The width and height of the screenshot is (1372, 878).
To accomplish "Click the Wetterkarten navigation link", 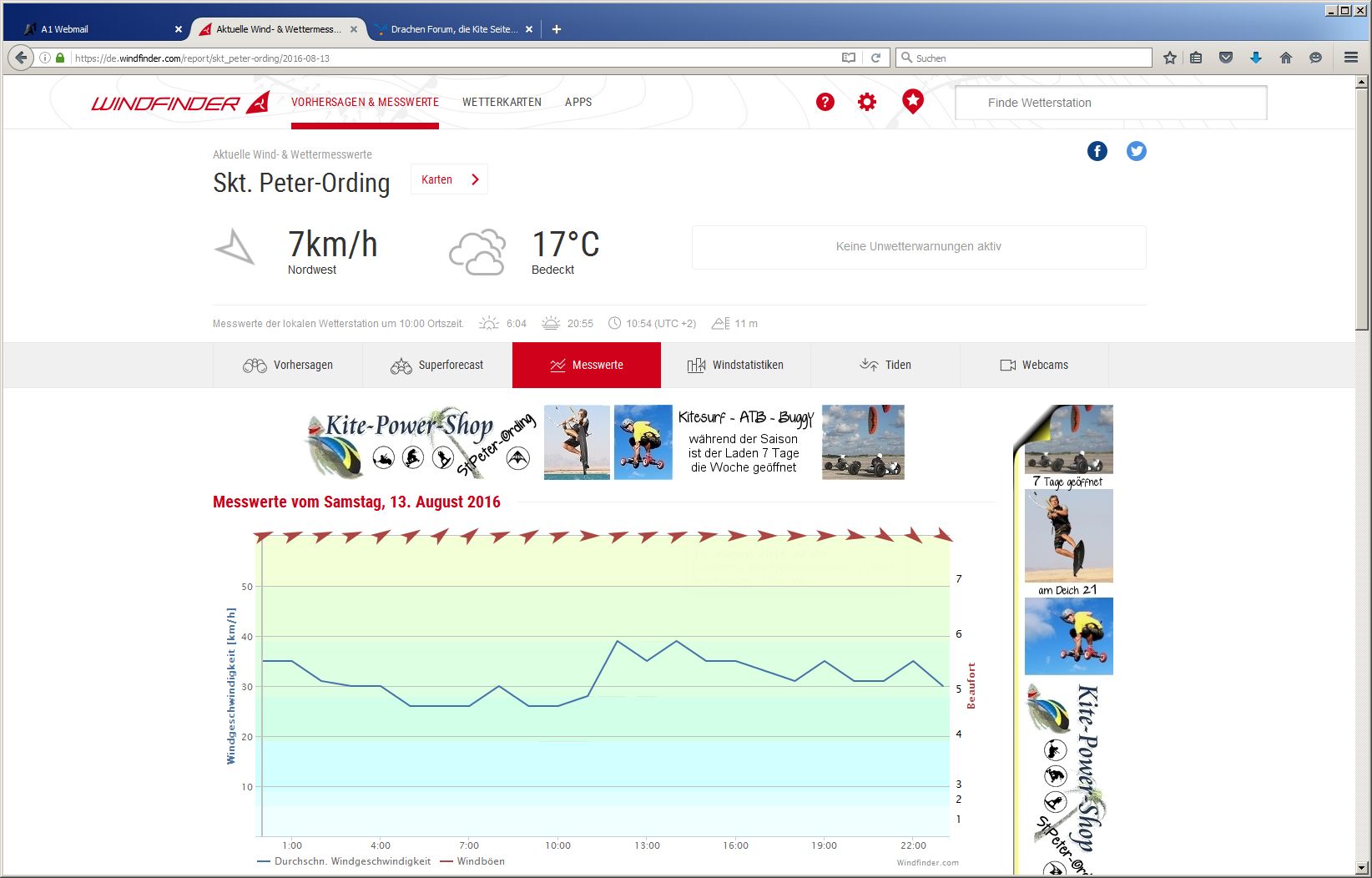I will tap(502, 102).
